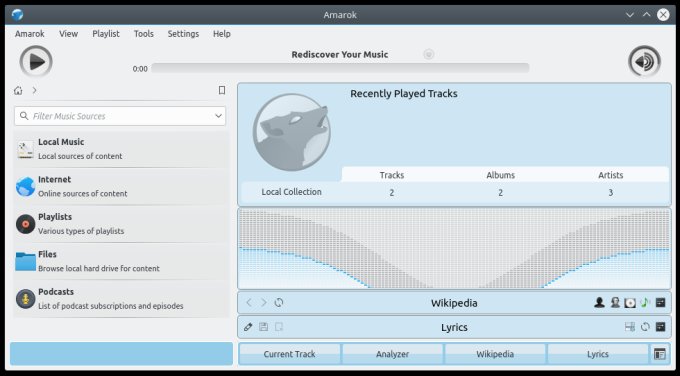680x376 pixels.
Task: Click the Tracks column header
Action: tap(392, 175)
